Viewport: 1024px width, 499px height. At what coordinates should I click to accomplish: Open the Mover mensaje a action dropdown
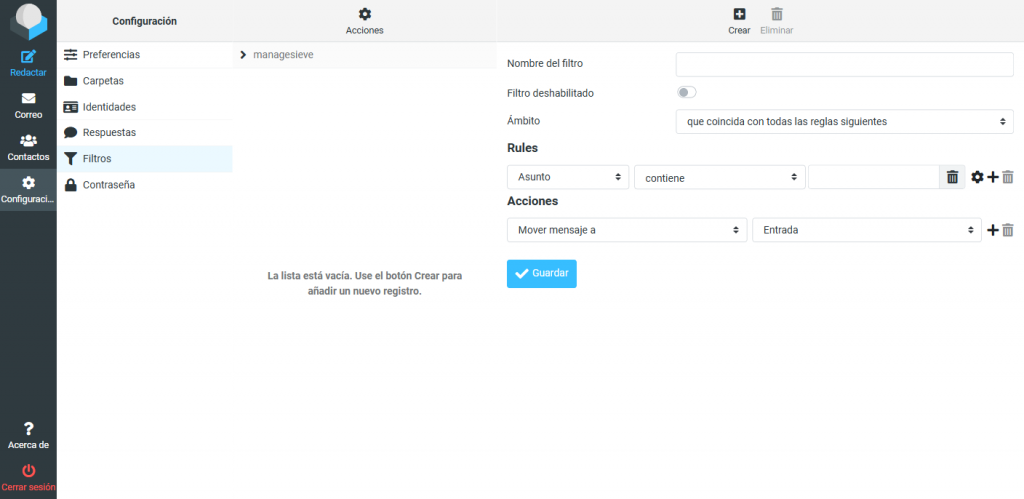[x=627, y=230]
